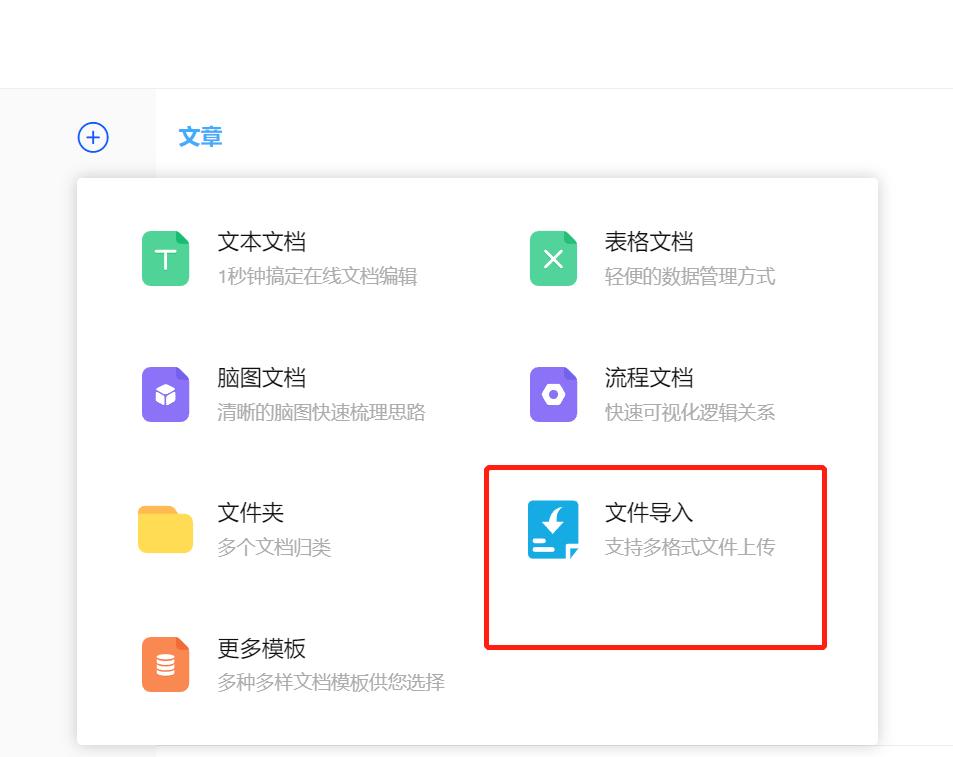This screenshot has height=757, width=953.
Task: Click text 支持多格式文件上传
Action: point(690,547)
